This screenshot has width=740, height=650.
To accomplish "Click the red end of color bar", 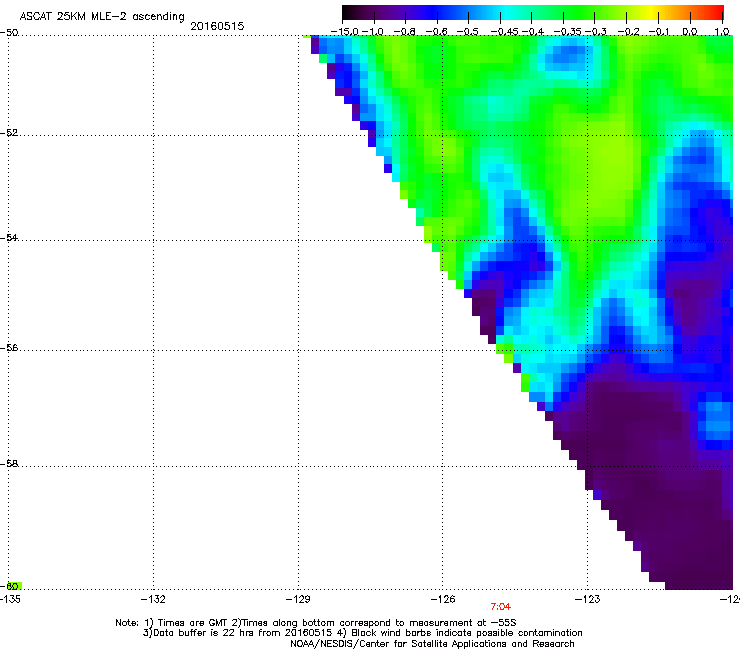I will [715, 13].
